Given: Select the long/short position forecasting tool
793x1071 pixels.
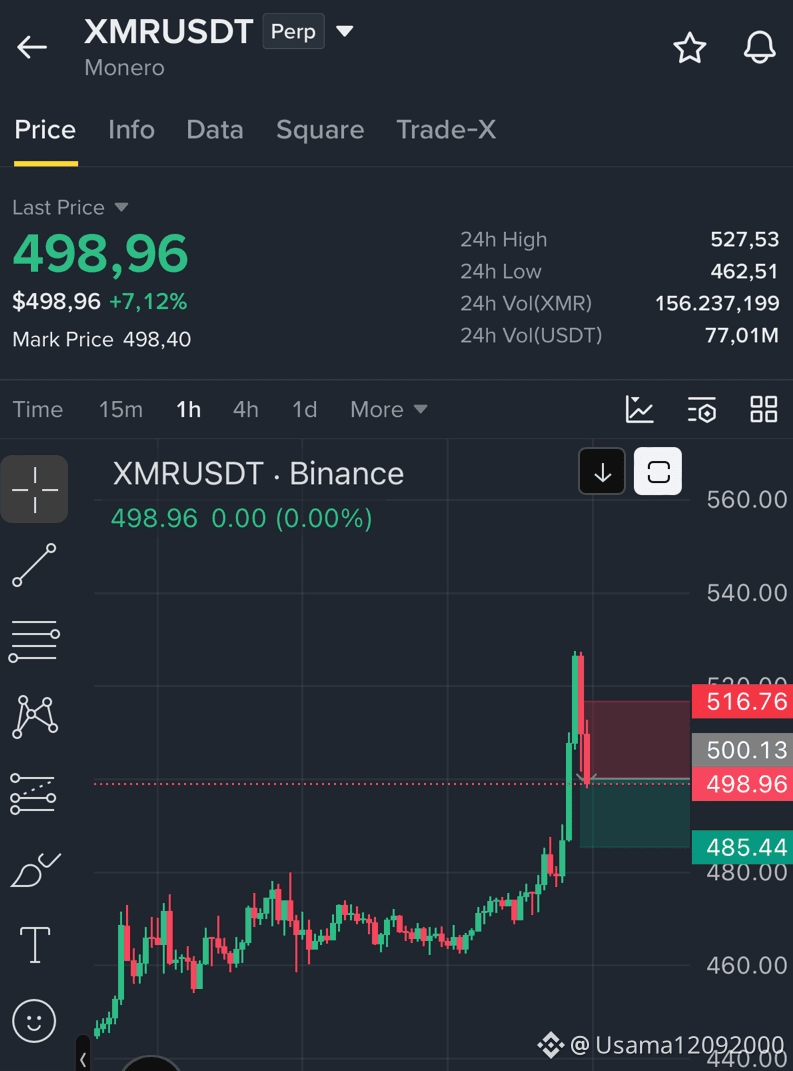Looking at the screenshot, I should tap(33, 794).
